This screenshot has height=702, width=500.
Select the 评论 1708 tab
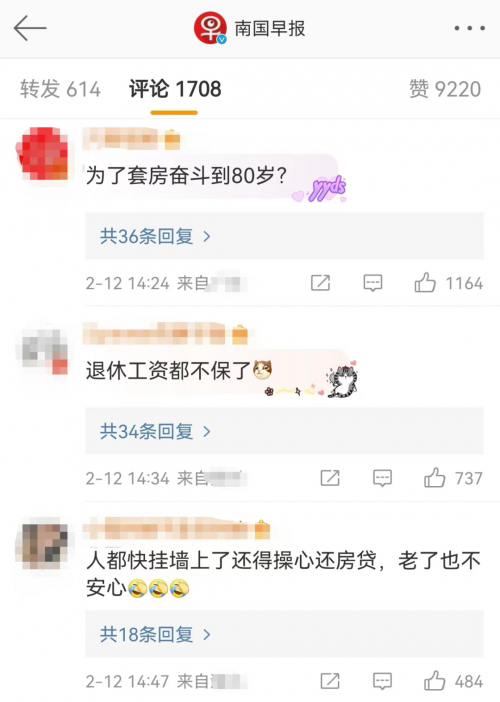click(x=175, y=89)
